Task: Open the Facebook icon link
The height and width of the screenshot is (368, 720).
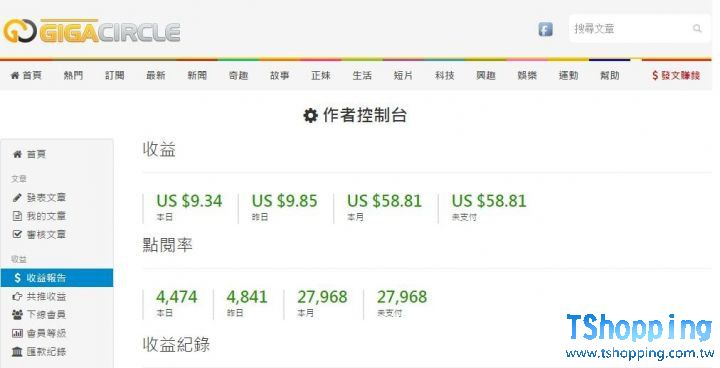Action: [x=545, y=29]
